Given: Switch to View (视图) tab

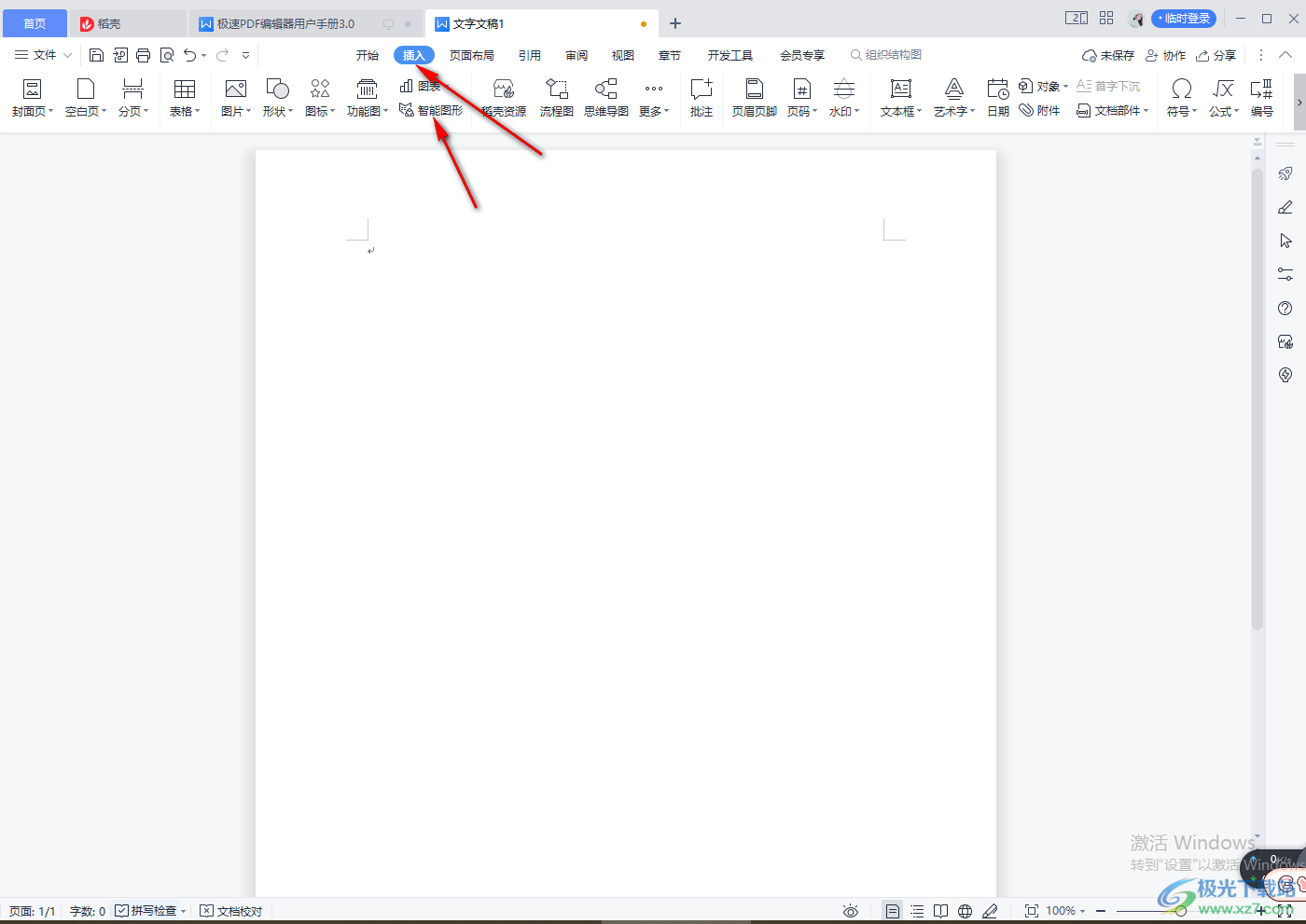Looking at the screenshot, I should coord(623,55).
